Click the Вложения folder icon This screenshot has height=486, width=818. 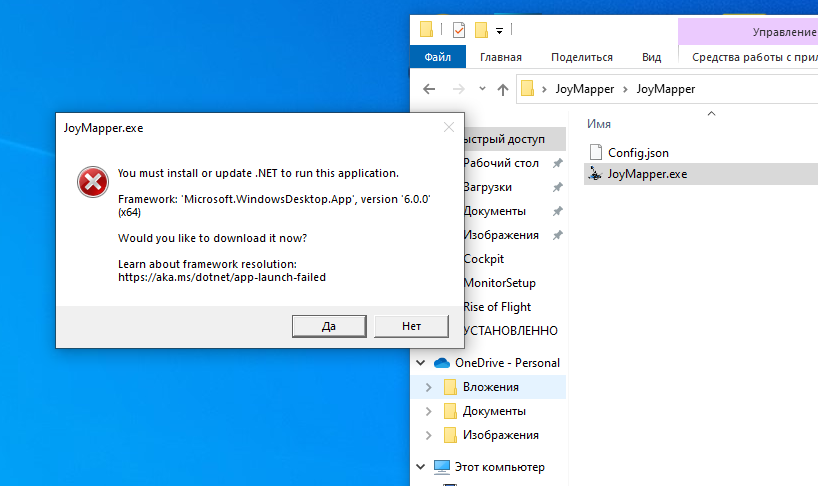point(450,387)
